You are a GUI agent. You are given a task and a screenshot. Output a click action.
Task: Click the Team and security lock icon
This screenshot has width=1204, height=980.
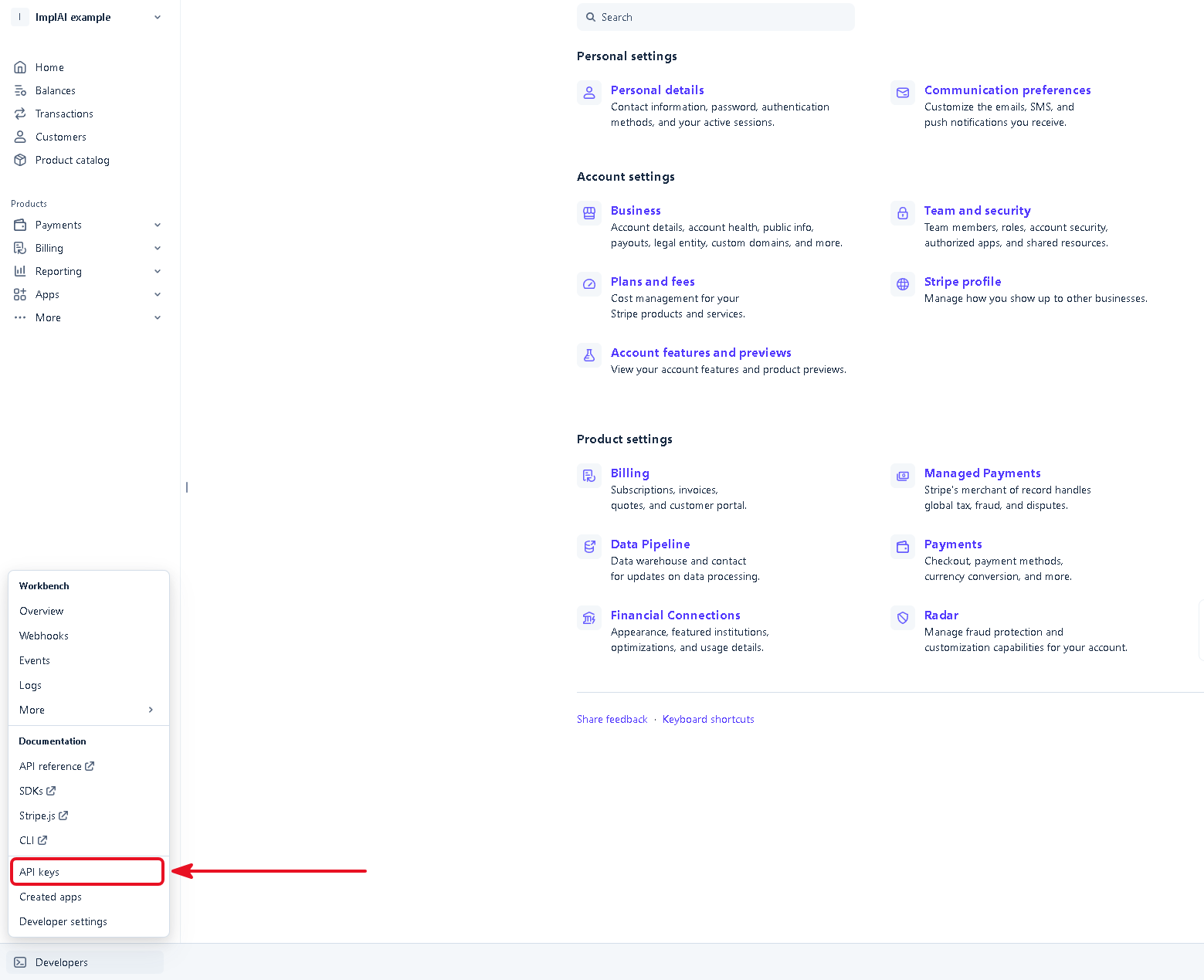tap(903, 213)
